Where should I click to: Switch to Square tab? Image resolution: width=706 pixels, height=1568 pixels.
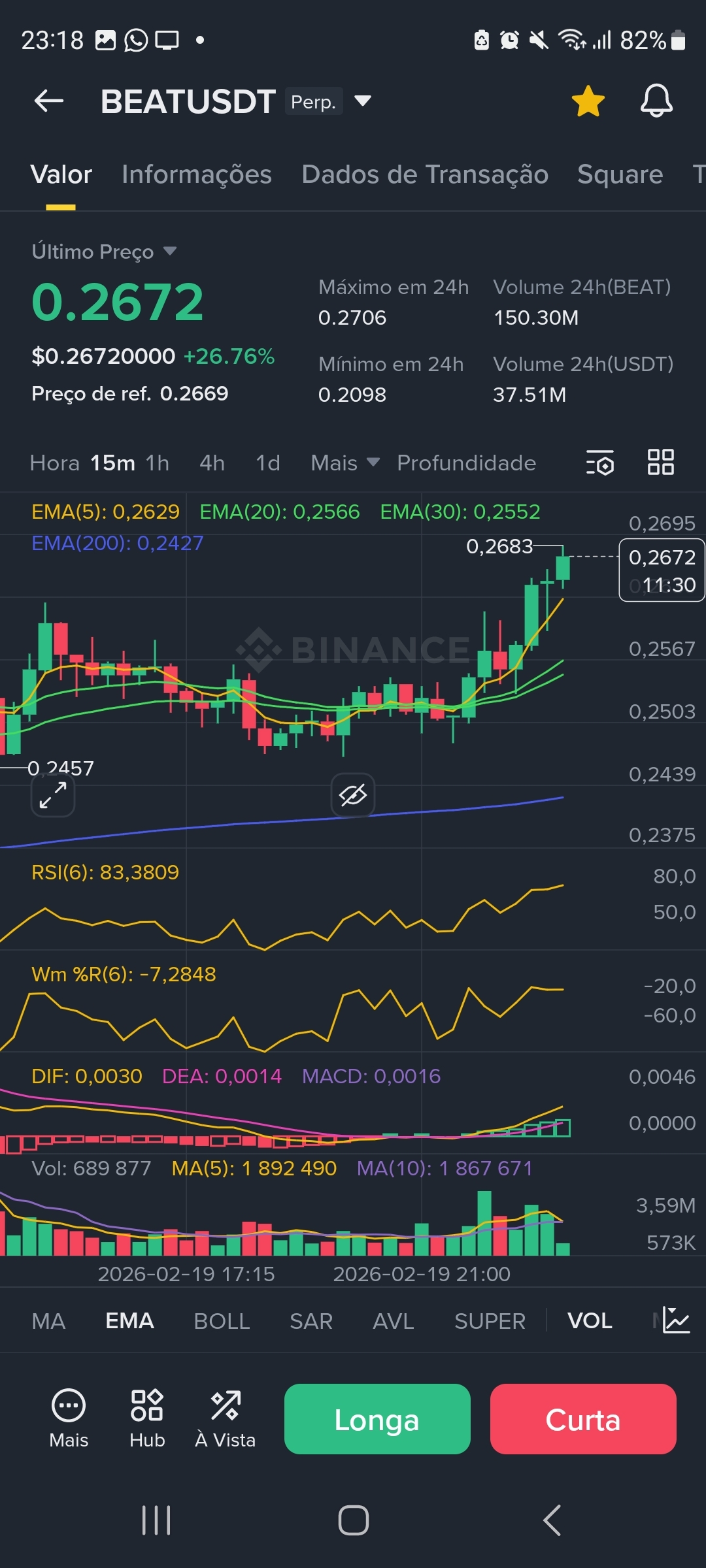620,174
